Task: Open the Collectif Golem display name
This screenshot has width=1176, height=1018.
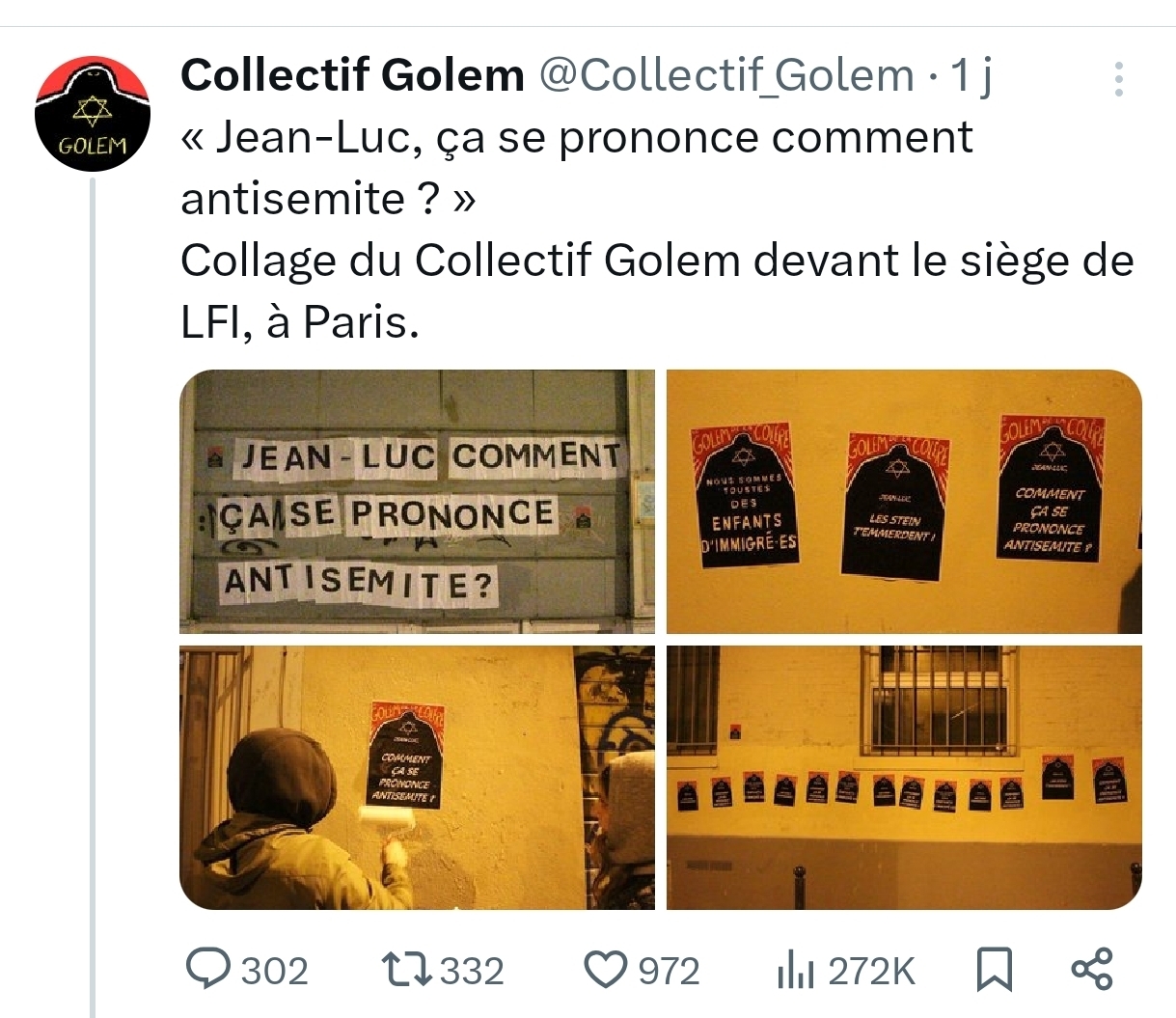Action: coord(352,75)
